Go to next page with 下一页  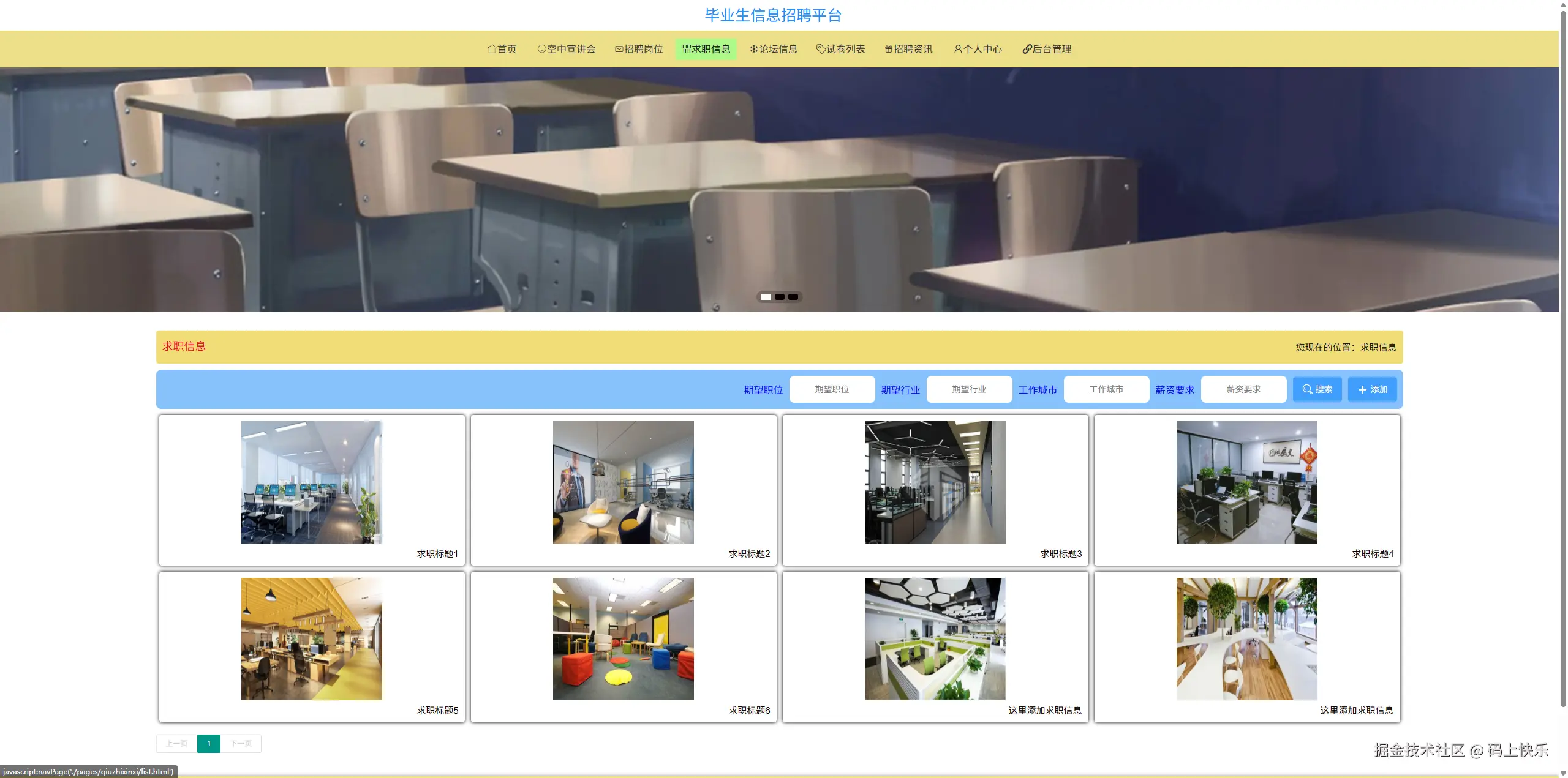(241, 744)
